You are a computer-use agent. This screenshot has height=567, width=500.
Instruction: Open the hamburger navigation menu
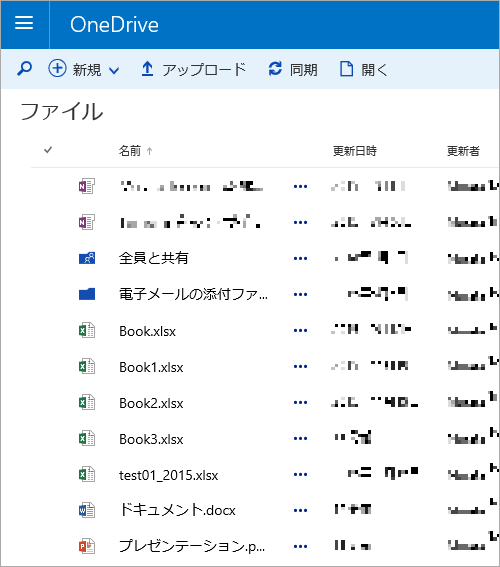pos(24,23)
